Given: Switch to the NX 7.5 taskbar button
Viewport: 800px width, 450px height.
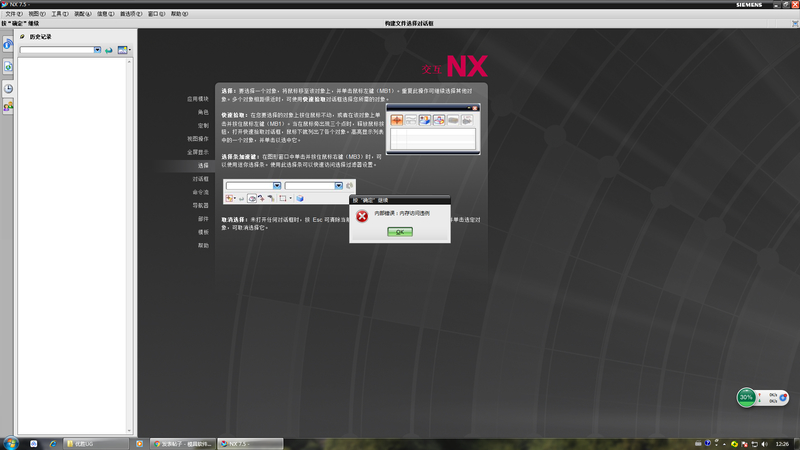Looking at the screenshot, I should (250, 444).
